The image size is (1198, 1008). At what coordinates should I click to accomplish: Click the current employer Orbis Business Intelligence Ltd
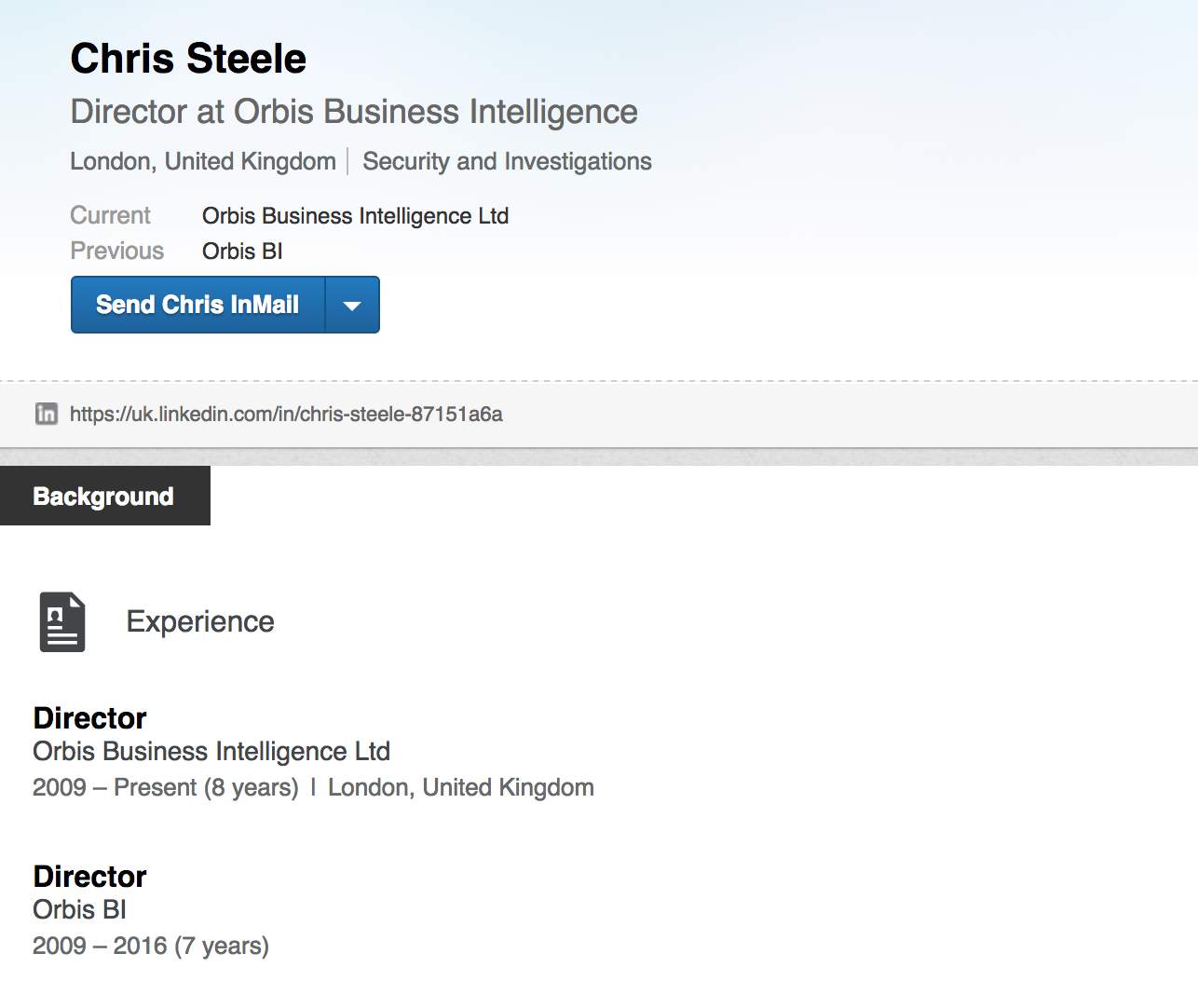point(355,216)
